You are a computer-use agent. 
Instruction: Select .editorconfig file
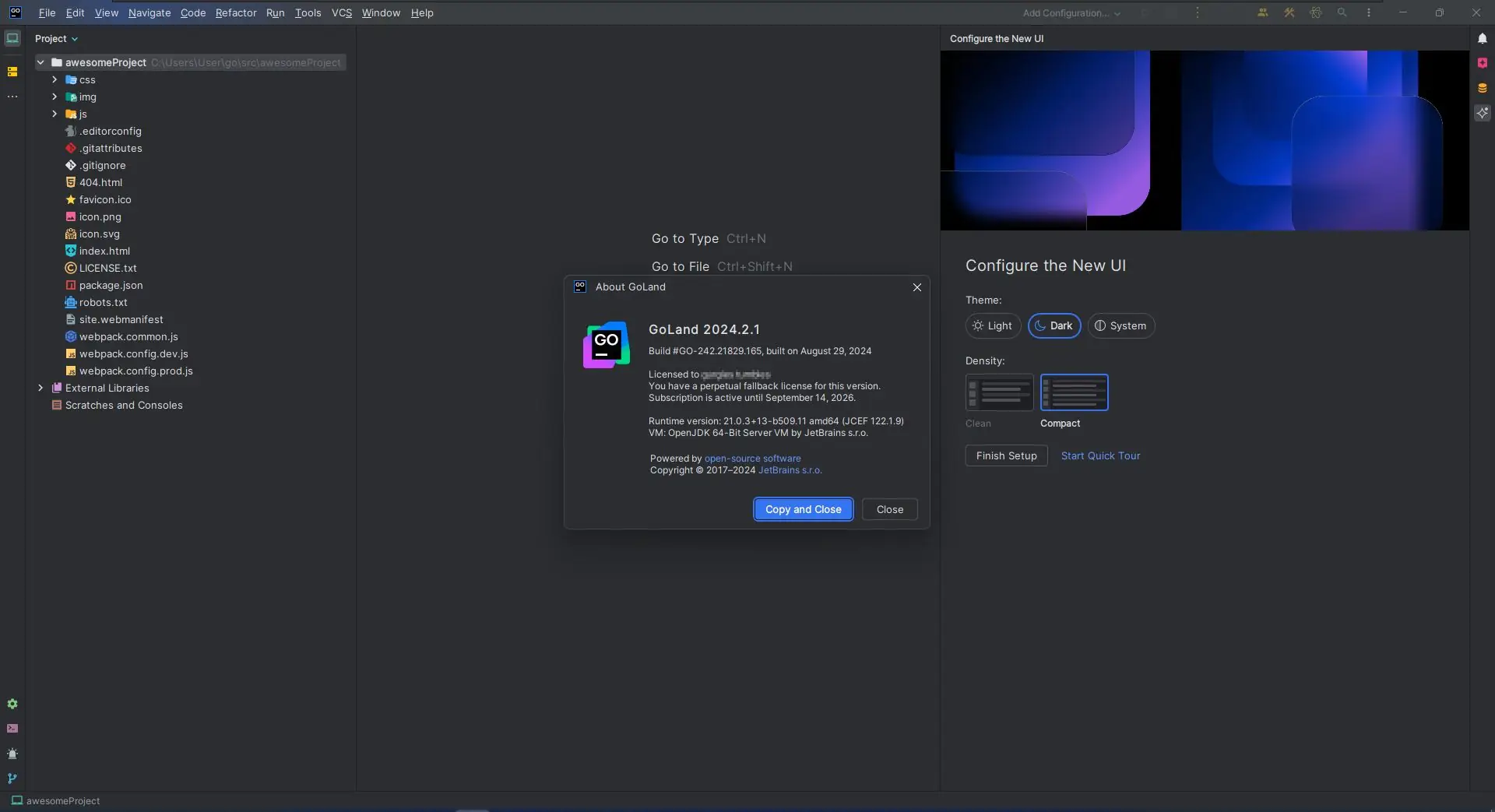point(103,131)
